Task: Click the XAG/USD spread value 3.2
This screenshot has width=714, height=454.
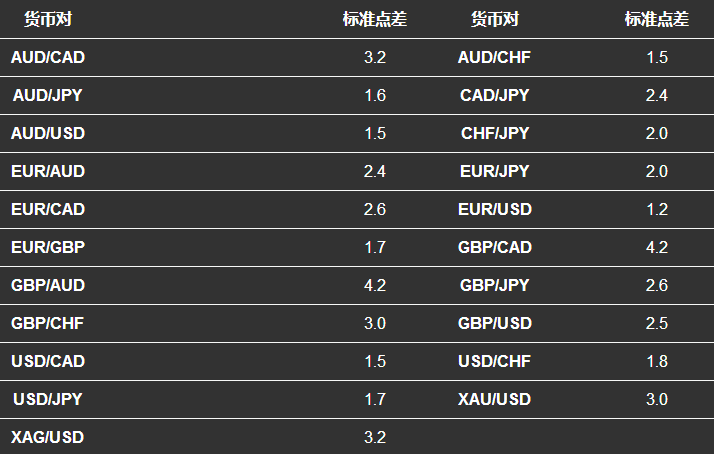Action: coord(375,437)
